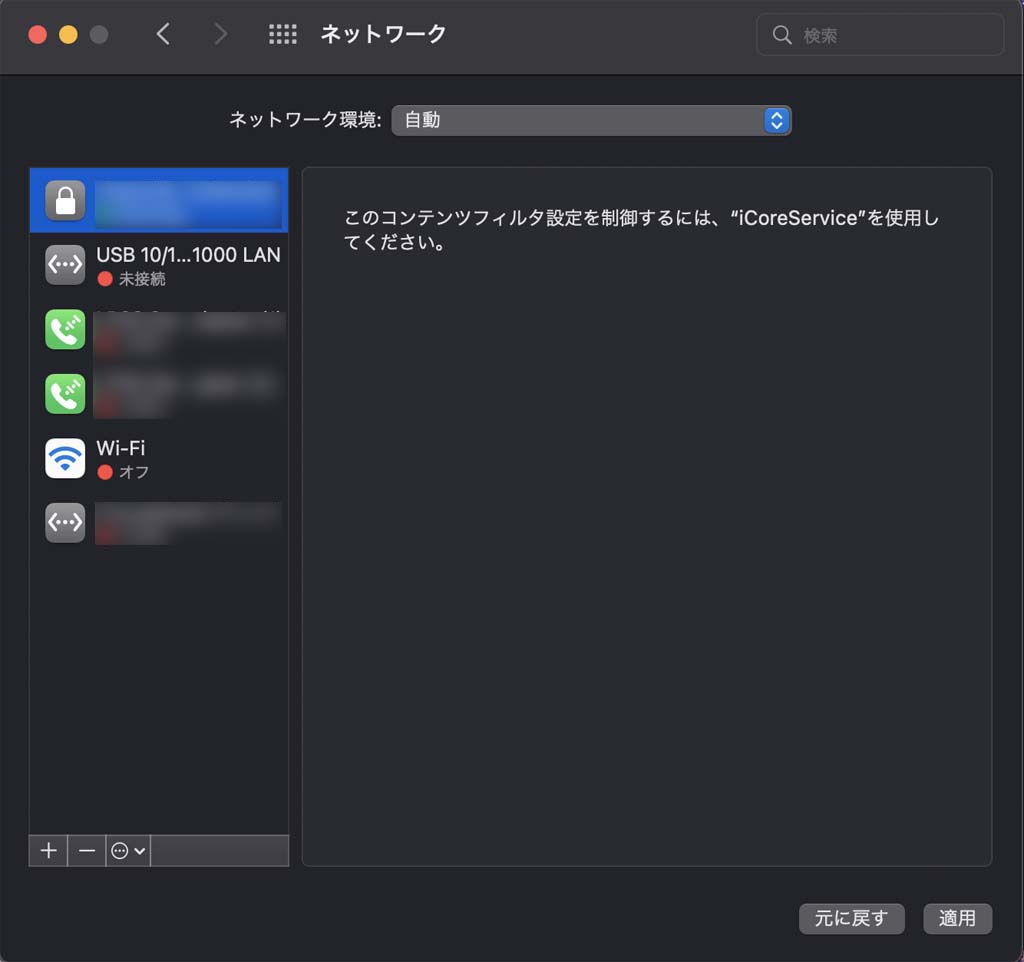Select the Wi-Fi service entry
1024x962 pixels.
[160, 458]
